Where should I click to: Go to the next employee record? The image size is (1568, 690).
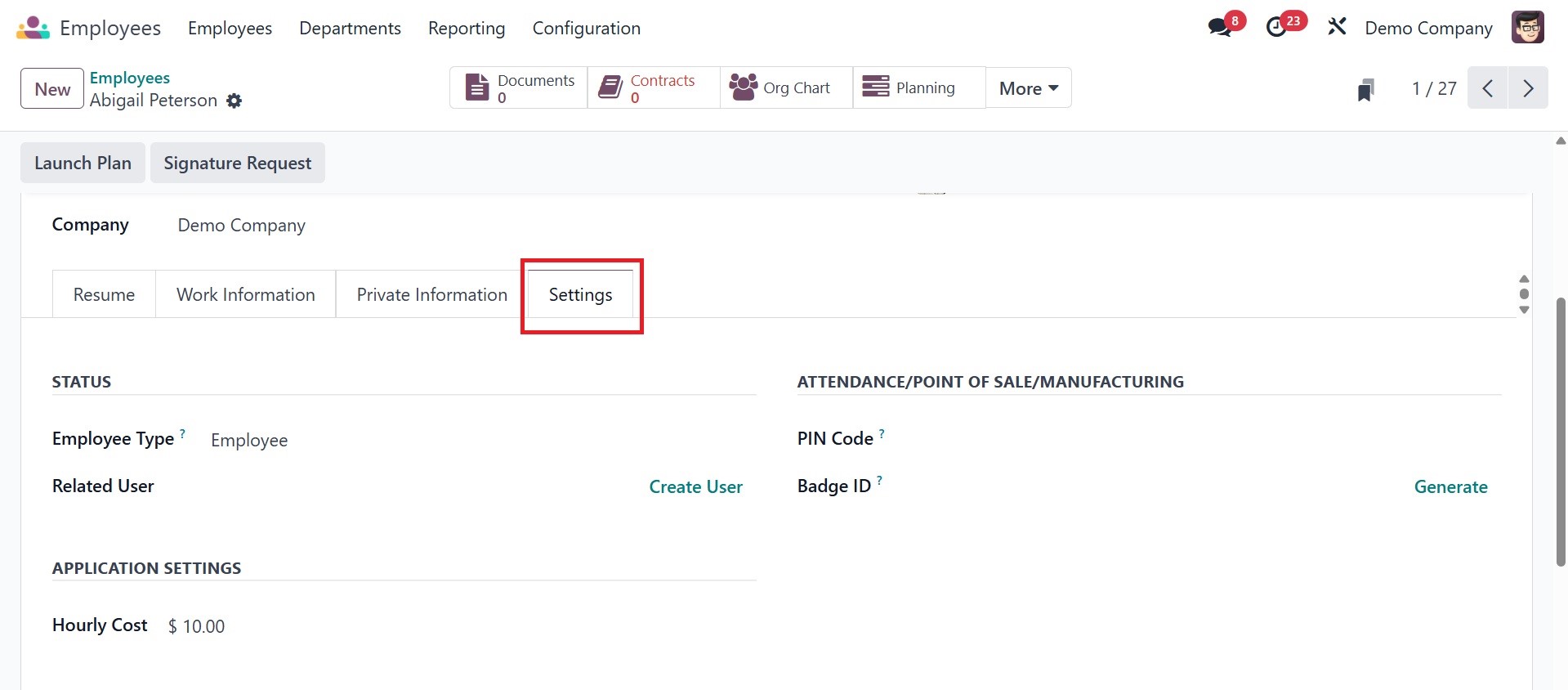click(x=1528, y=88)
